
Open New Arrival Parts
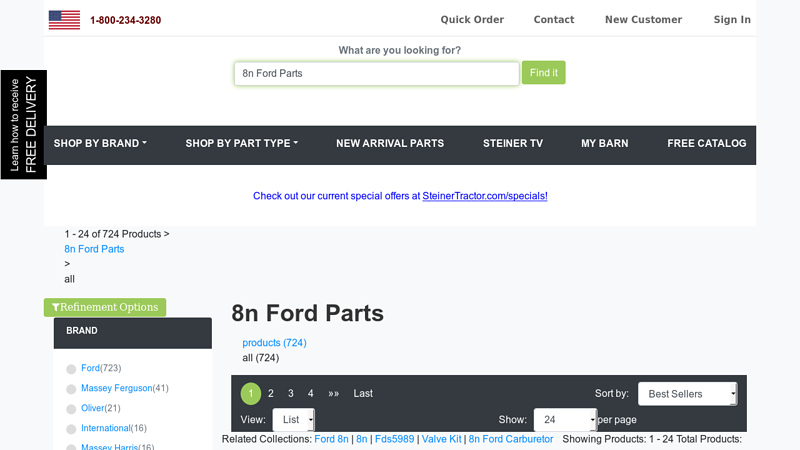390,143
